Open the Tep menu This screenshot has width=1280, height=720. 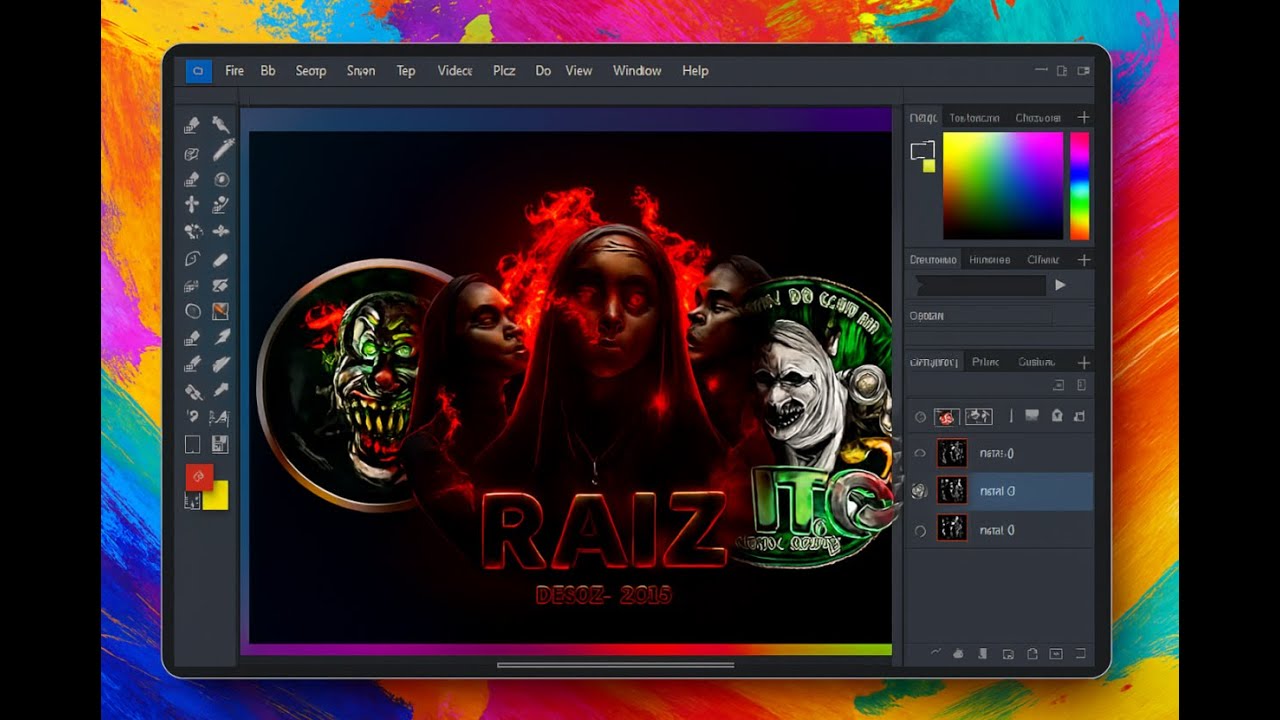coord(406,71)
